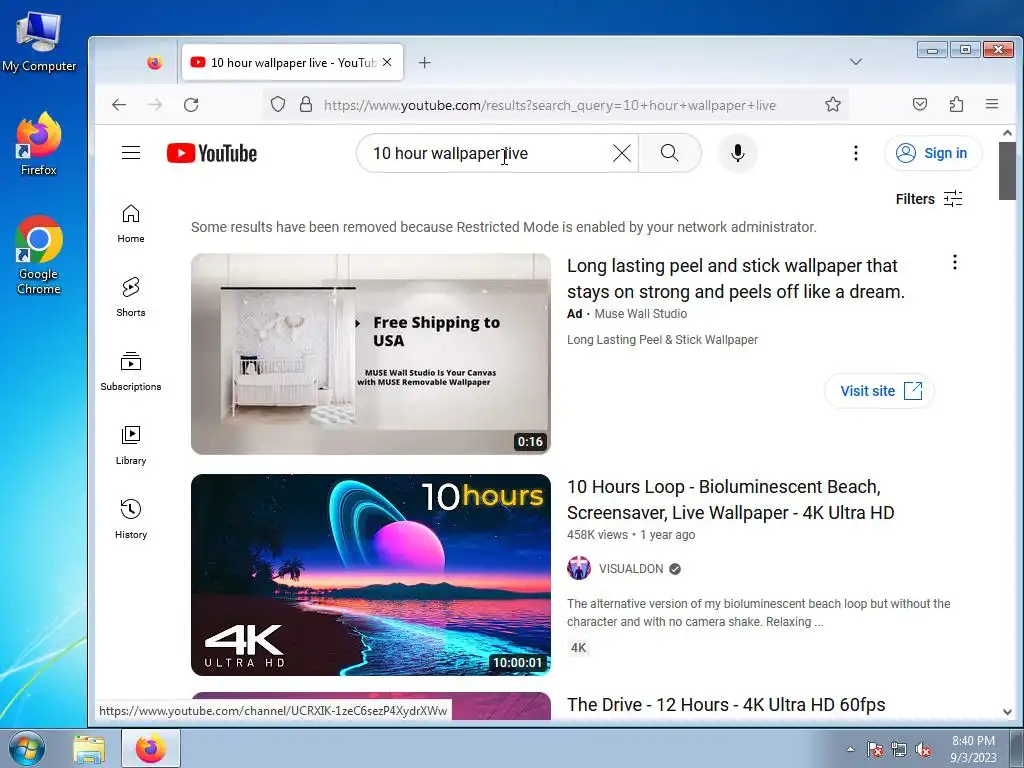This screenshot has height=768, width=1024.
Task: Go back in Firefox
Action: coord(119,104)
